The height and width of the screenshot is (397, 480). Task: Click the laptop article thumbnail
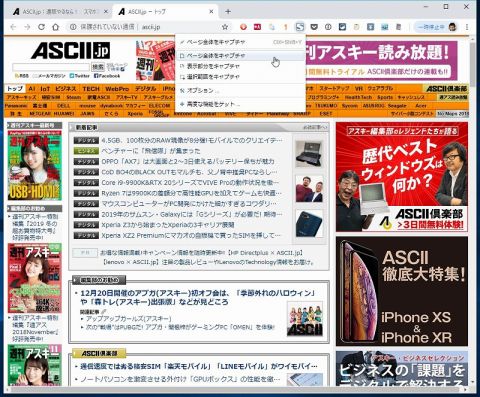(x=309, y=153)
